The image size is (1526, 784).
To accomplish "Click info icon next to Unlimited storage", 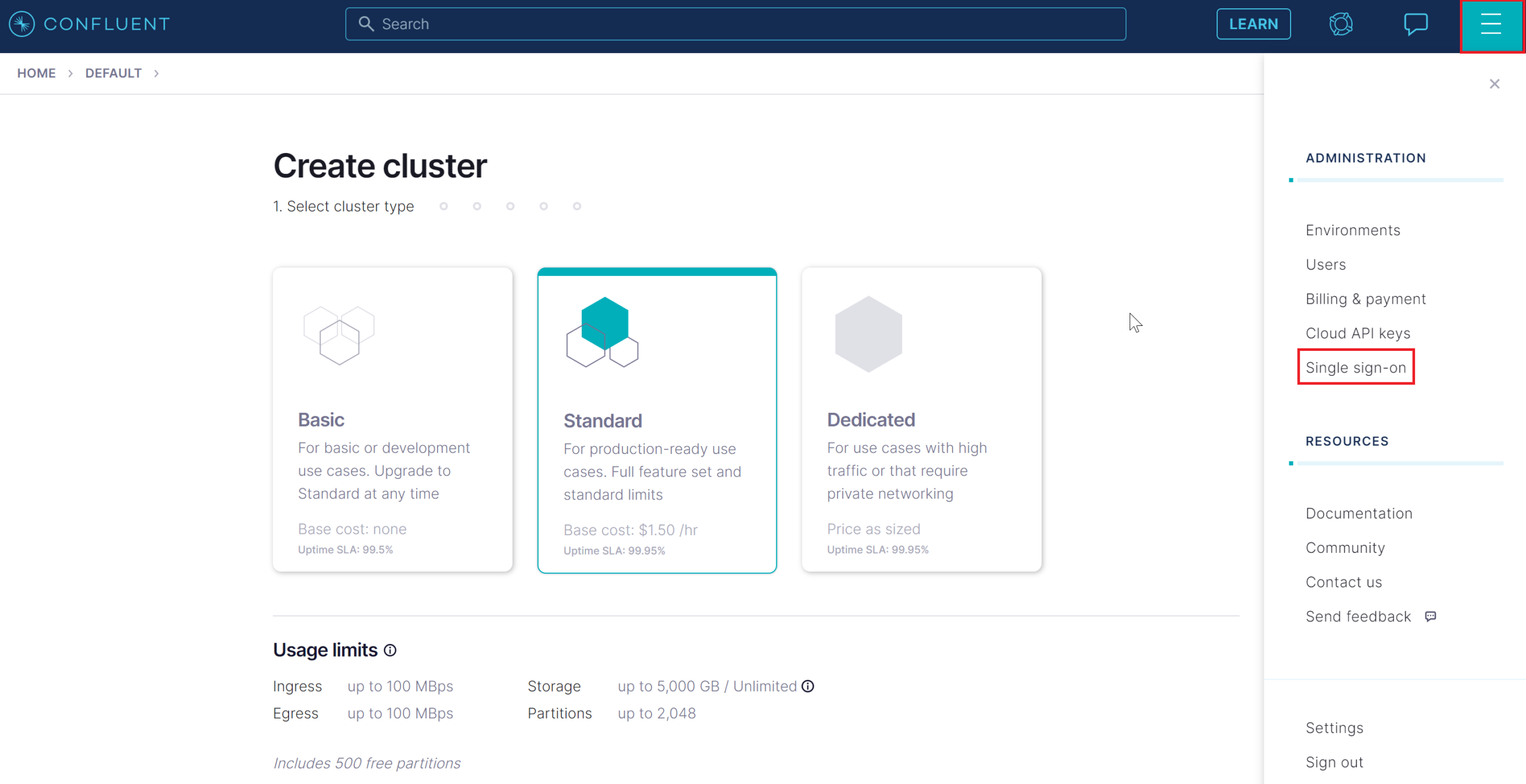I will pos(808,686).
